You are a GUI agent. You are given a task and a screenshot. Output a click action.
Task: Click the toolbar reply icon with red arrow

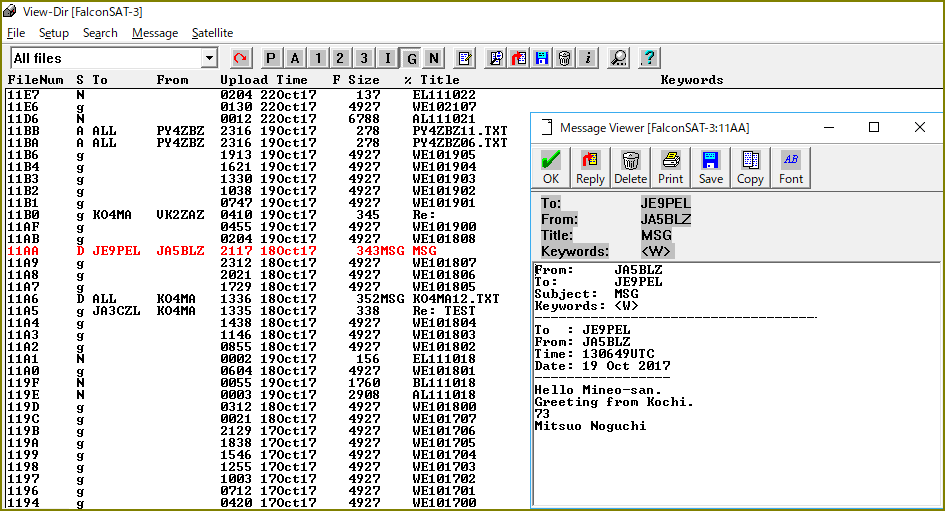519,58
